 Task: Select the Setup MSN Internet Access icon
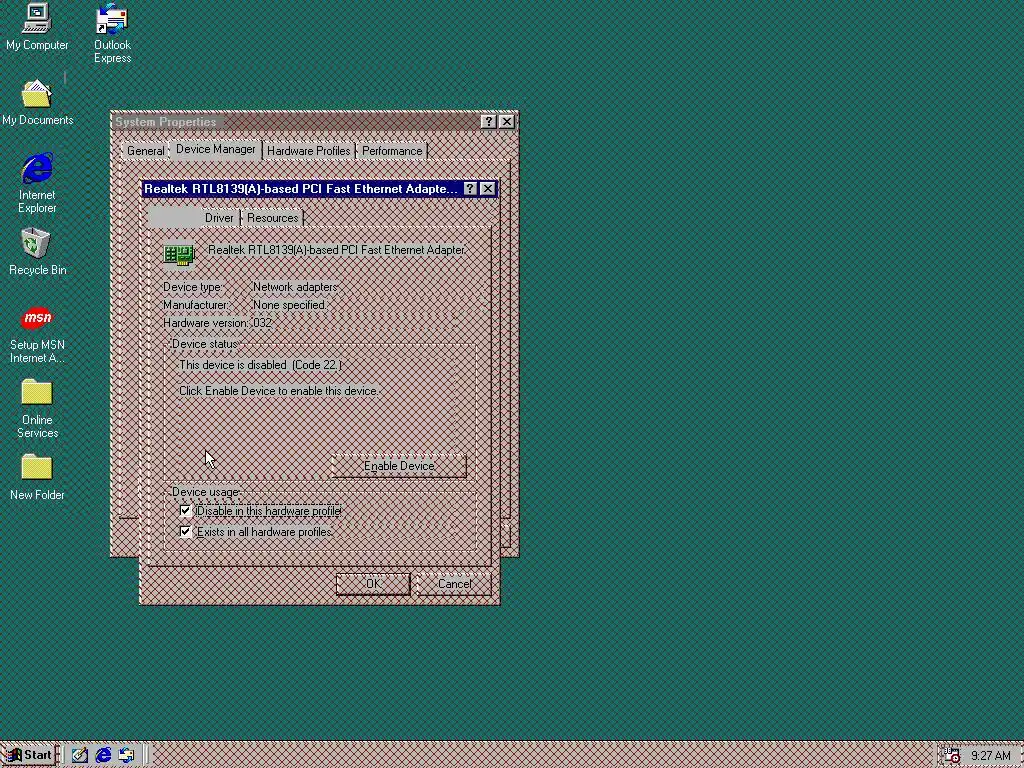pos(37,335)
